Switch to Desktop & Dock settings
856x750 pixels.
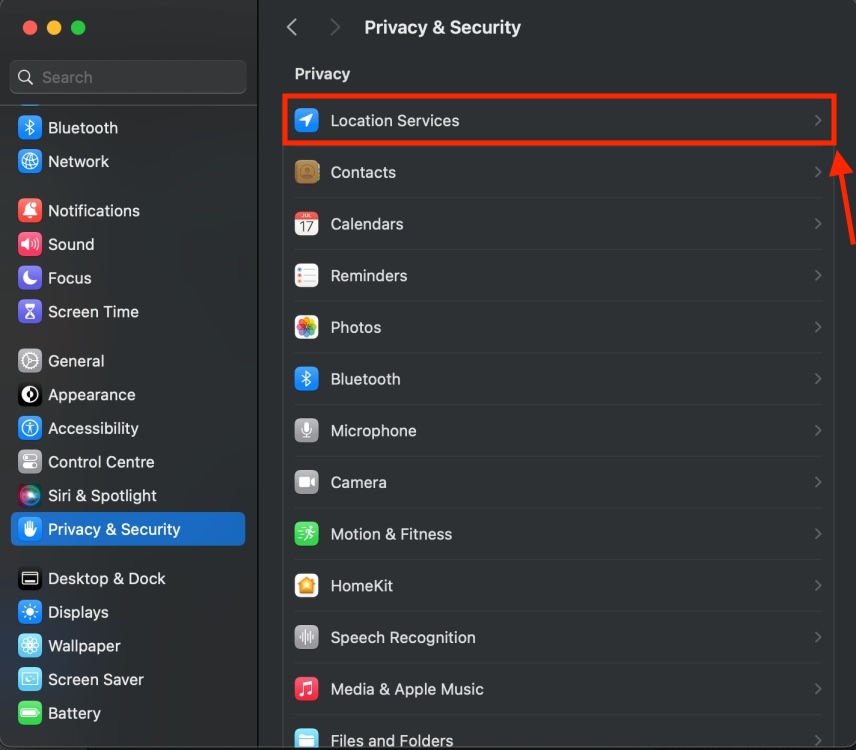(x=104, y=578)
